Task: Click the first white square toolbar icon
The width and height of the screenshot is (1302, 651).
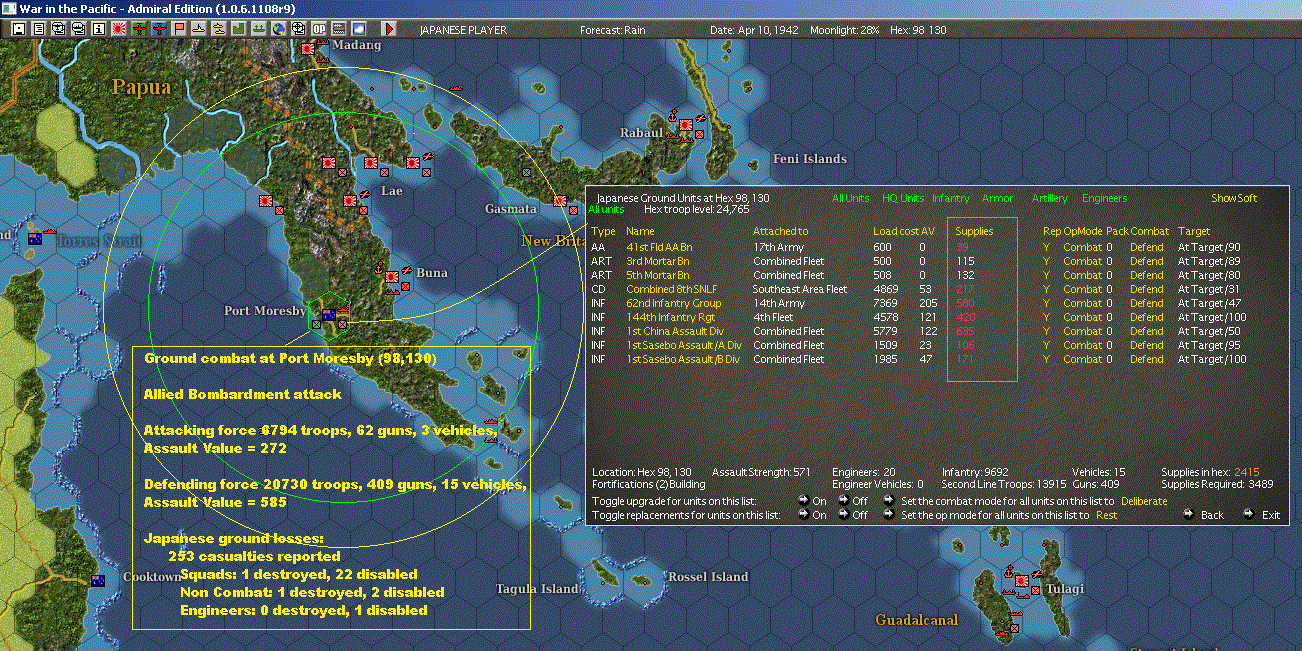Action: pyautogui.click(x=19, y=29)
